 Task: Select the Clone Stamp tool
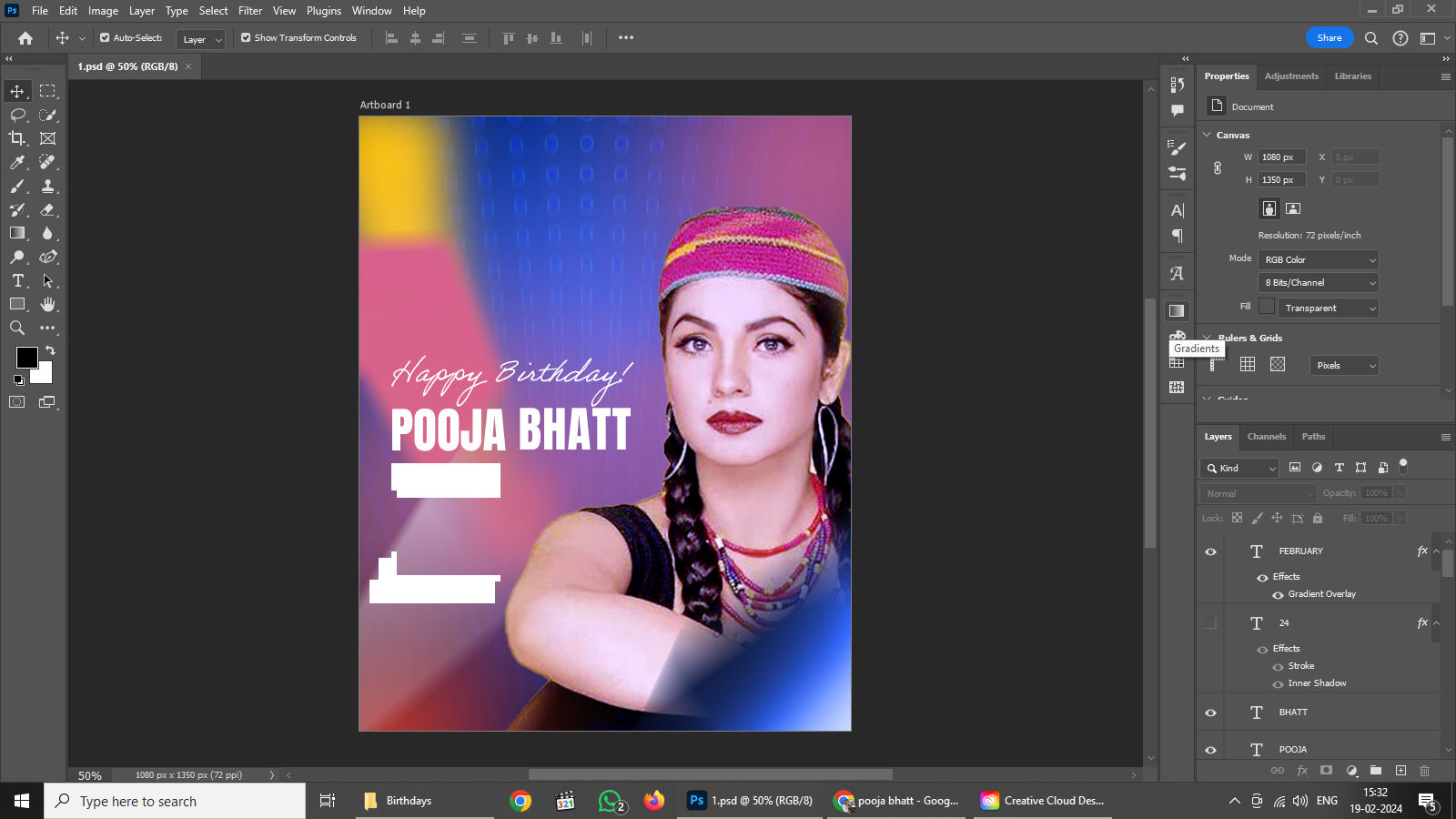tap(47, 186)
